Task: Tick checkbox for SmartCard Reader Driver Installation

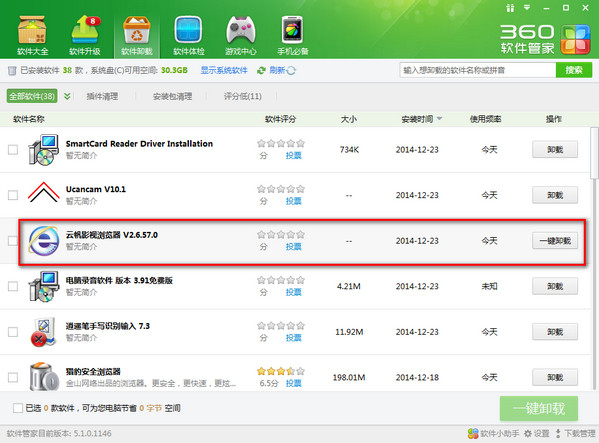Action: (x=13, y=149)
